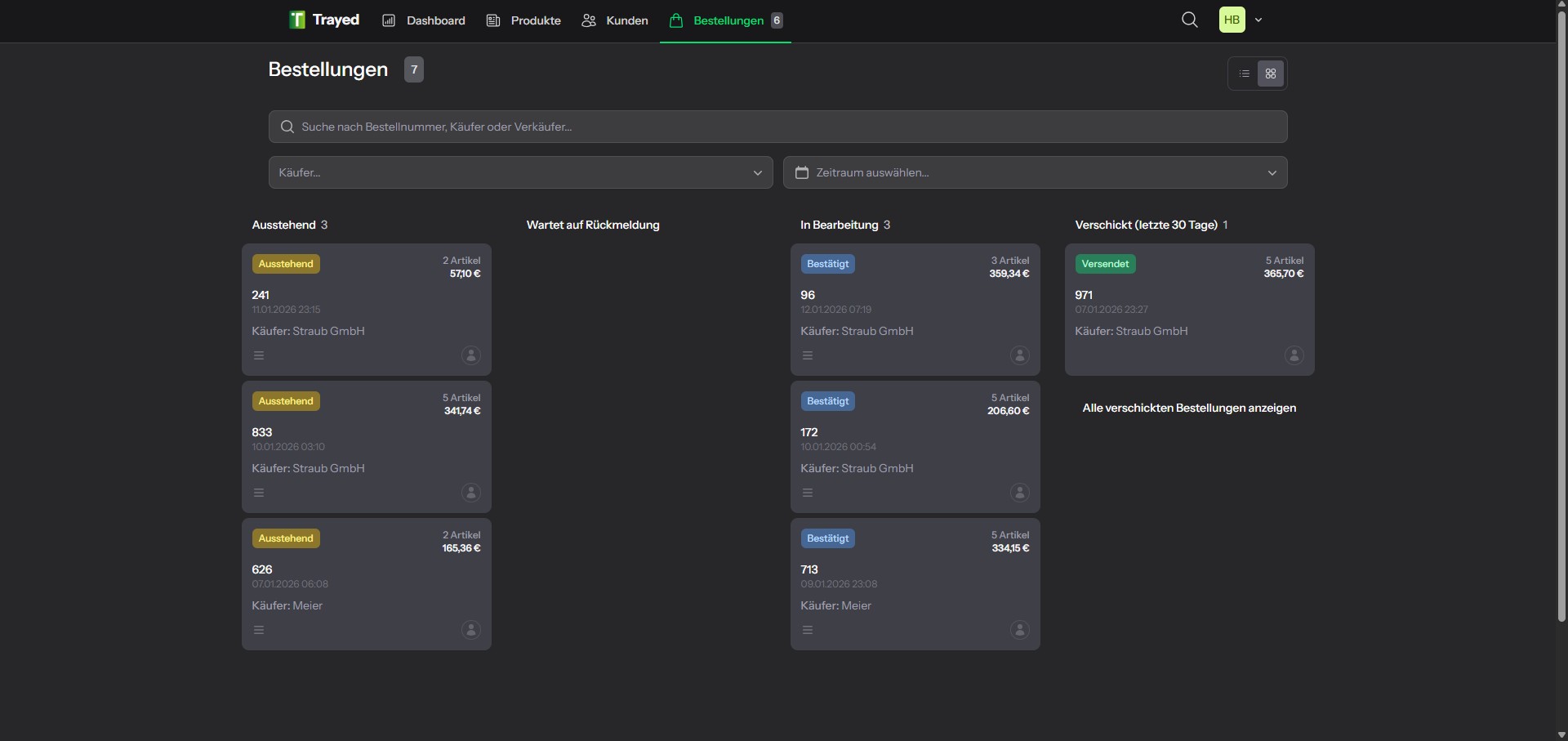Open the lines menu icon on order 833
The height and width of the screenshot is (741, 1568).
(259, 493)
